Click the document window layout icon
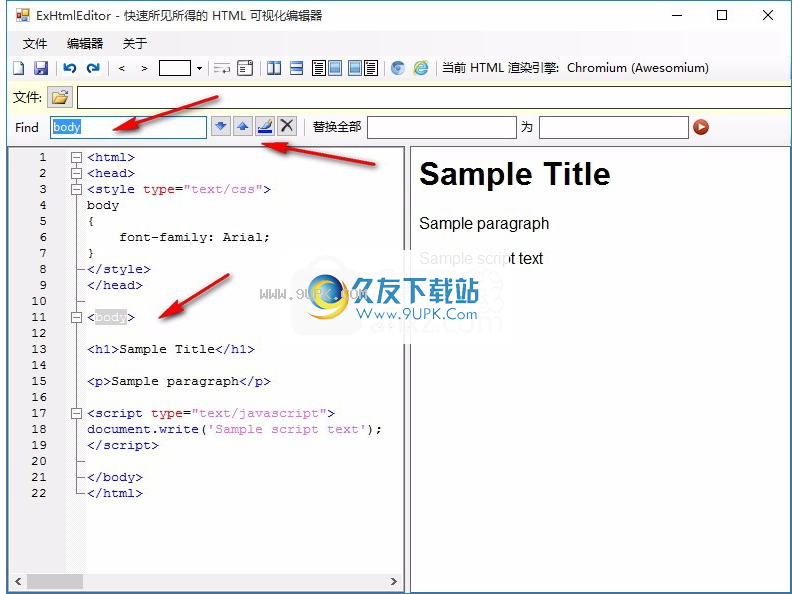 click(x=245, y=68)
